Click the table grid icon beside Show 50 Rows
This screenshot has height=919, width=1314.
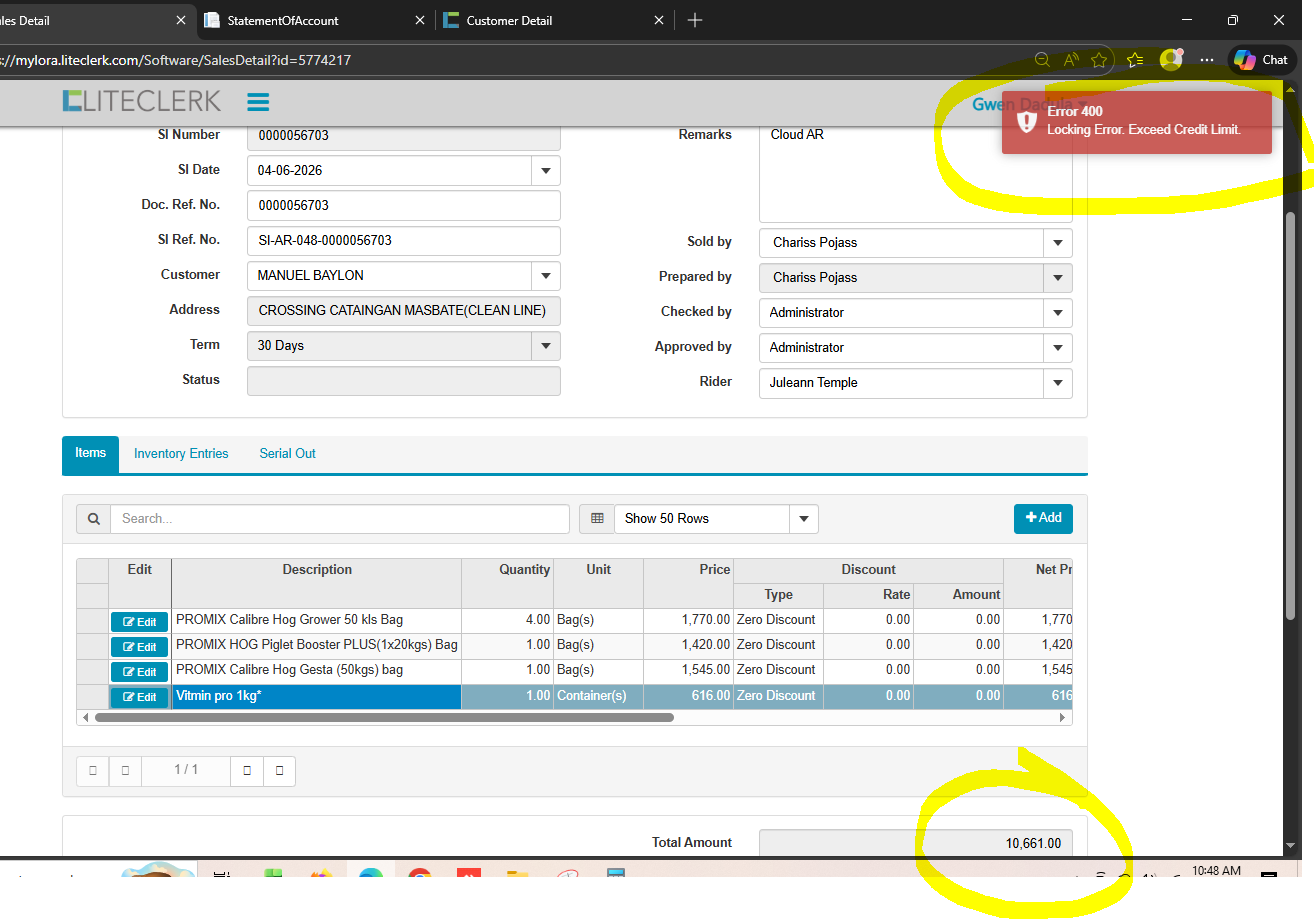pyautogui.click(x=597, y=519)
